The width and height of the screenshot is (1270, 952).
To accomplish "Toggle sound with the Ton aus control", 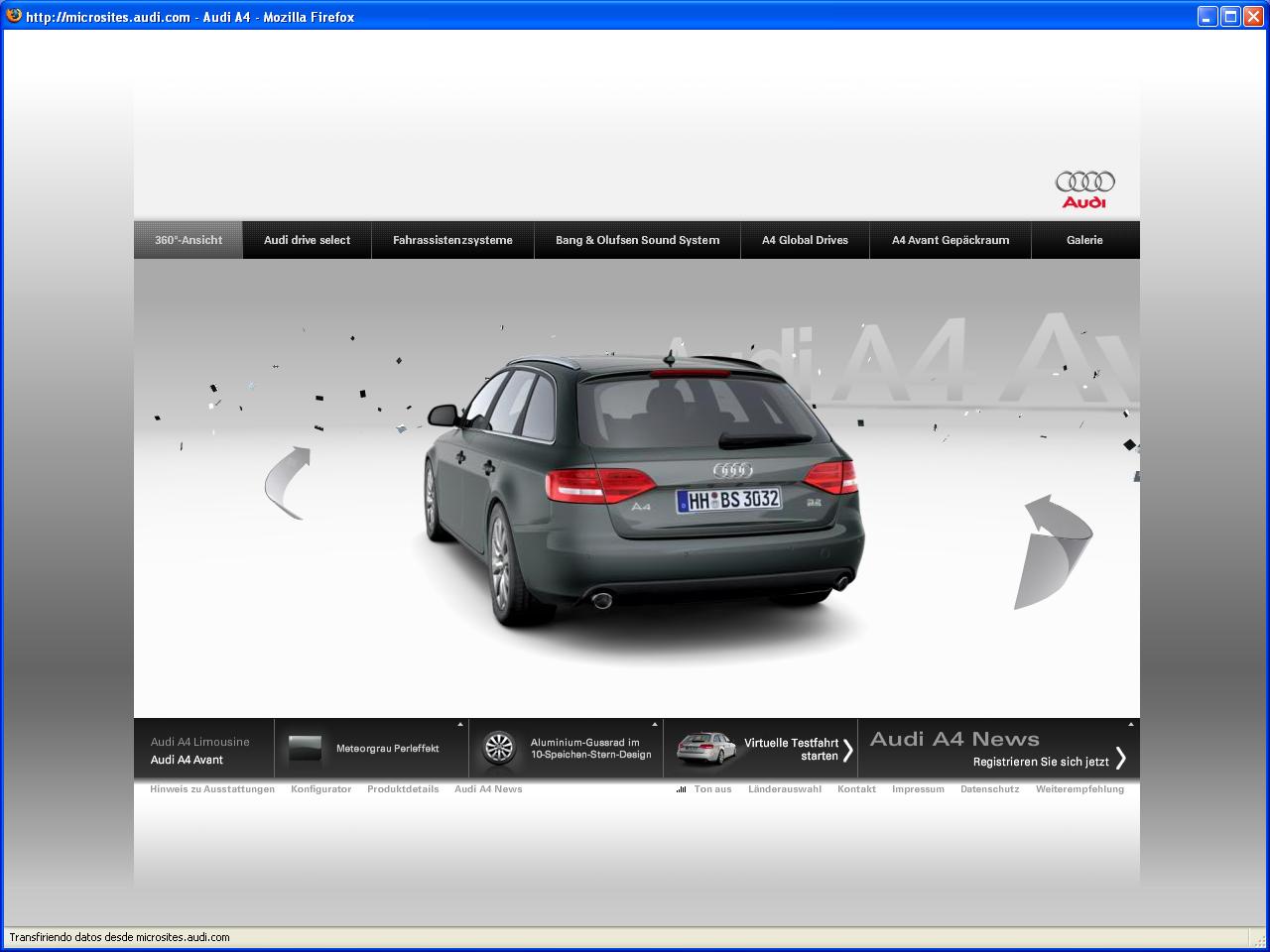I will (x=704, y=789).
